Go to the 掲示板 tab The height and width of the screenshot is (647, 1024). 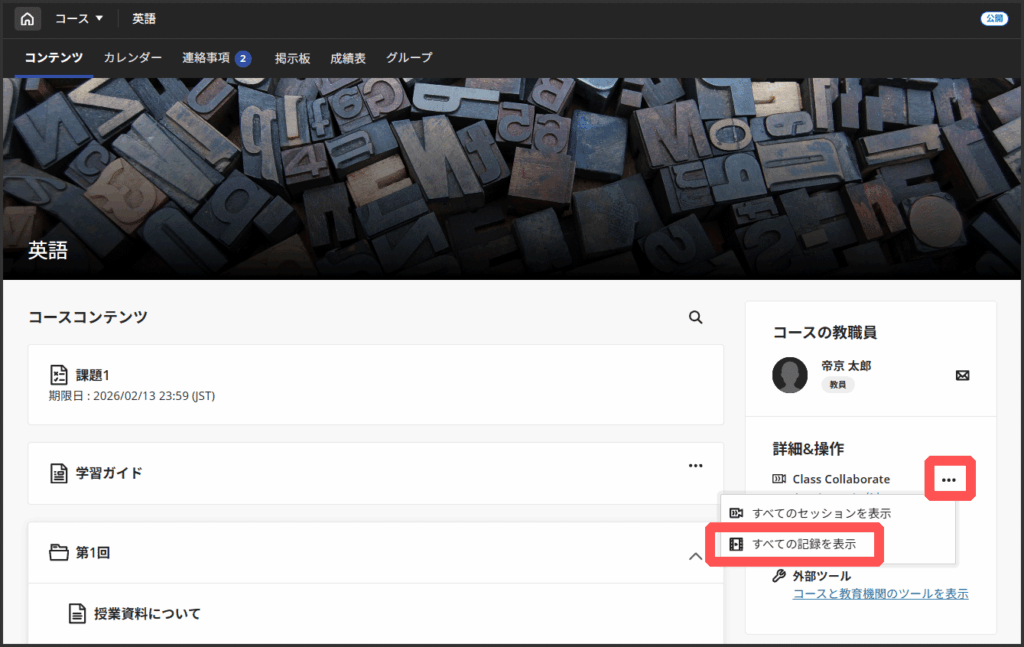[292, 58]
